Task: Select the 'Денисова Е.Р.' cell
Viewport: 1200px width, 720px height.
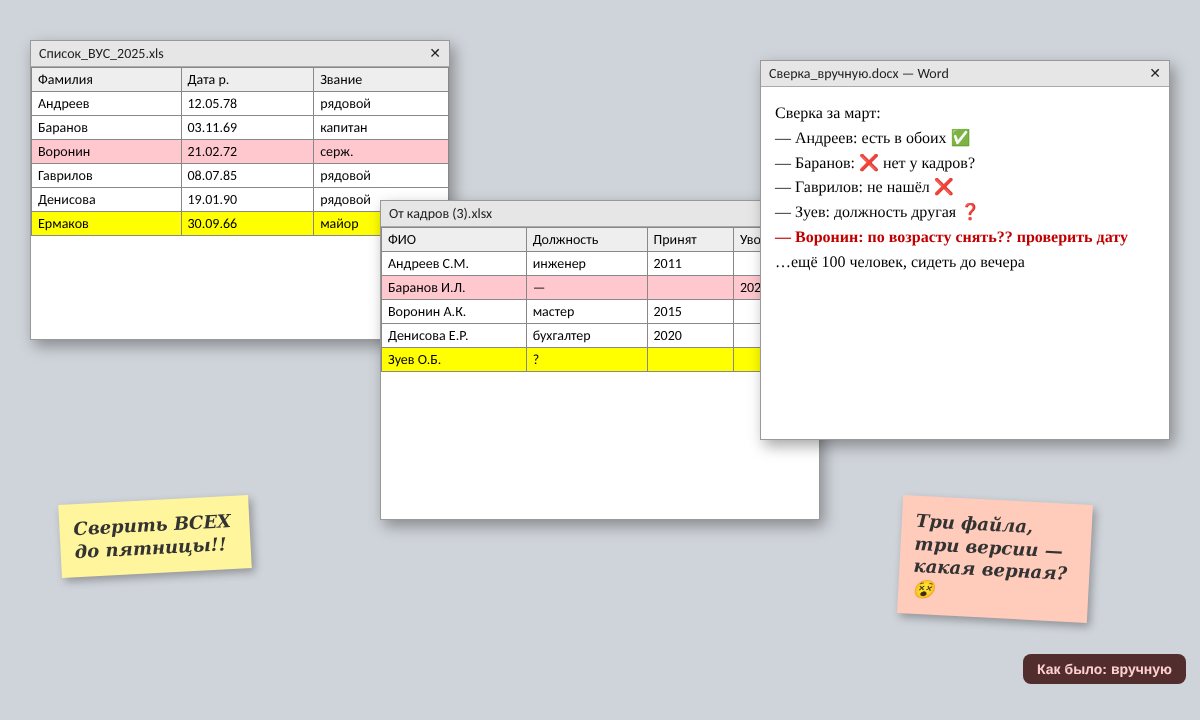Action: tap(454, 336)
